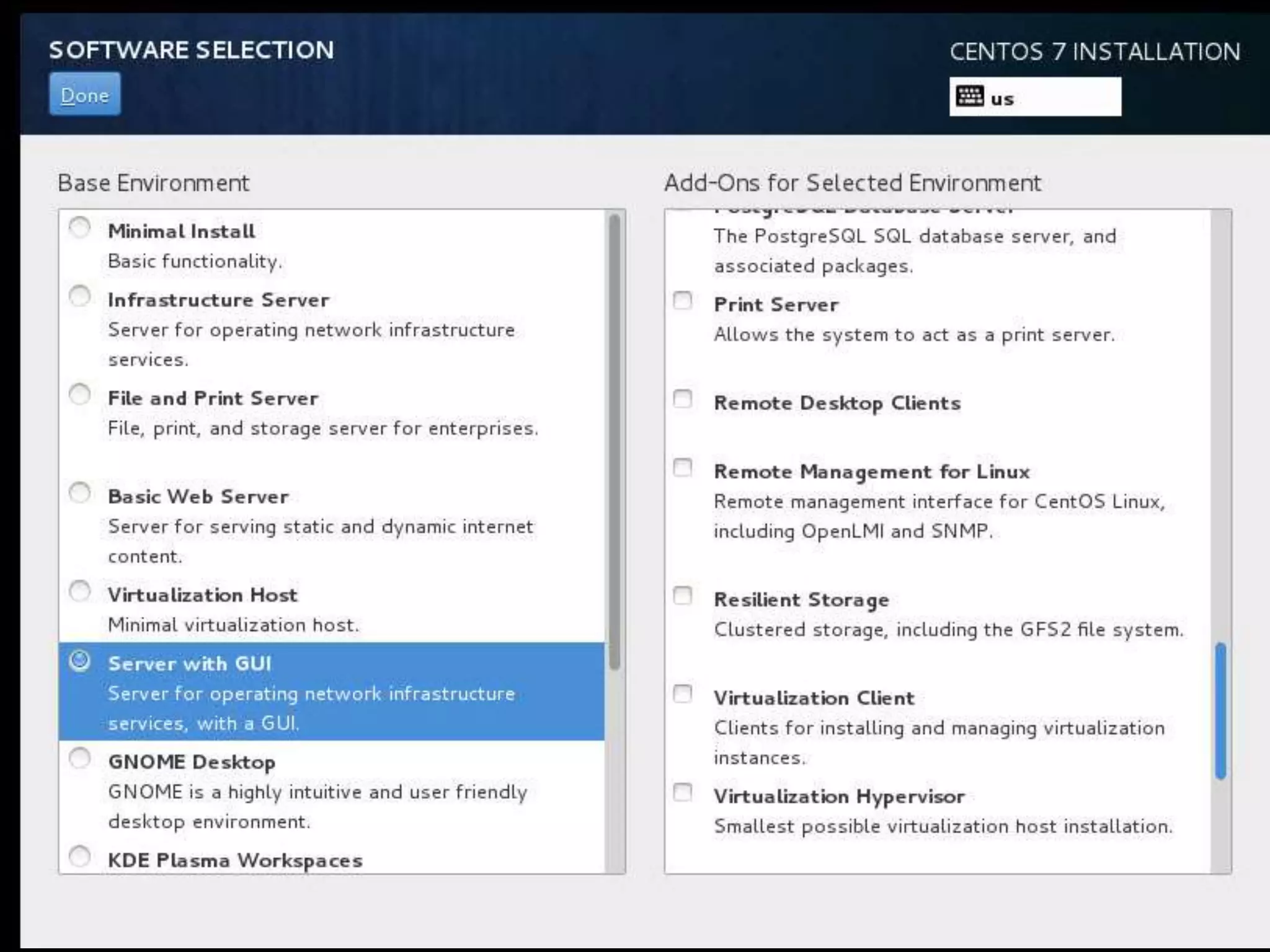
Task: Select Virtualization Host radio button
Action: [80, 591]
